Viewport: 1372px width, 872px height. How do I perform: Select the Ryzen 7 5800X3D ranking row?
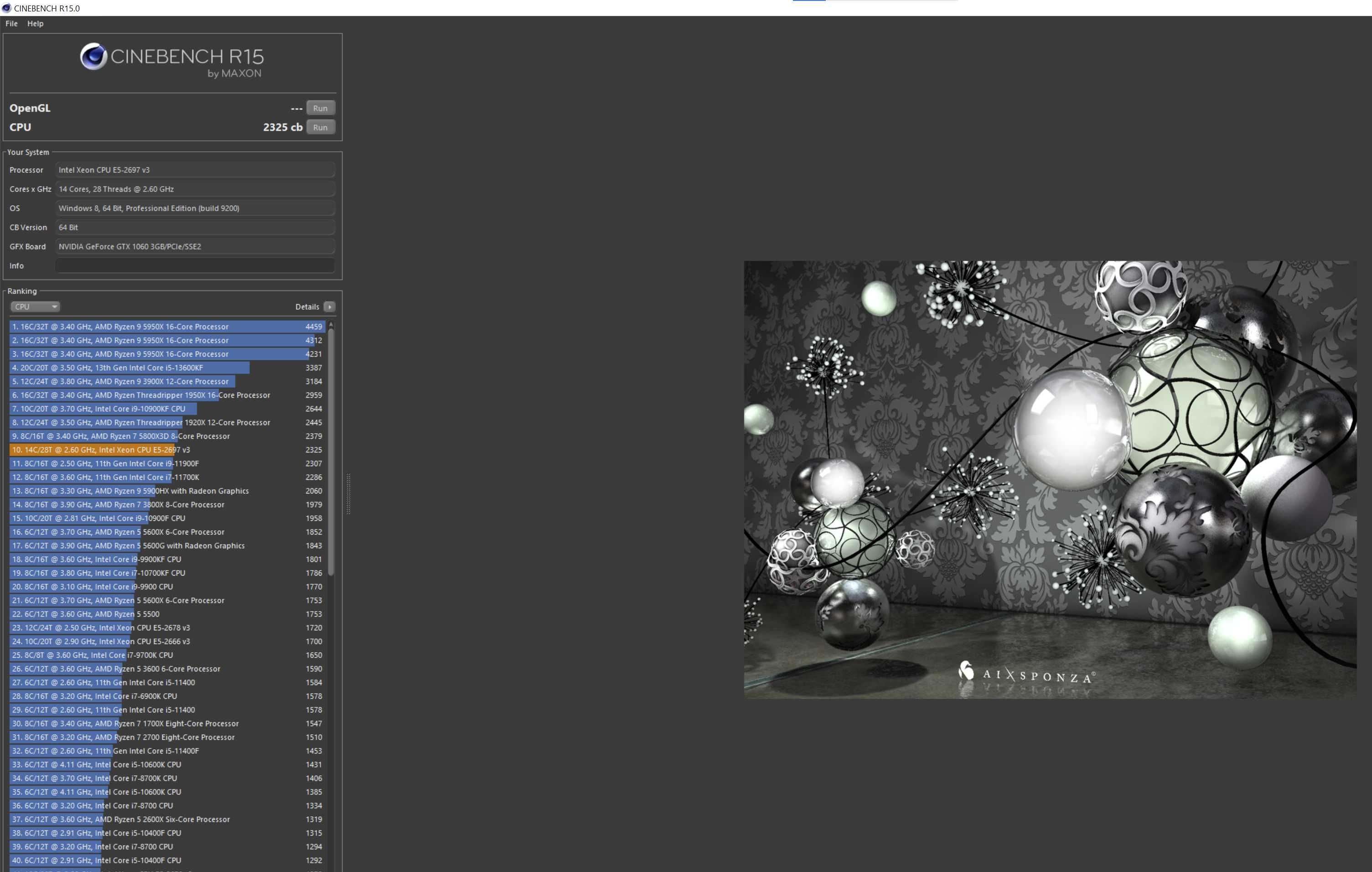[167, 436]
